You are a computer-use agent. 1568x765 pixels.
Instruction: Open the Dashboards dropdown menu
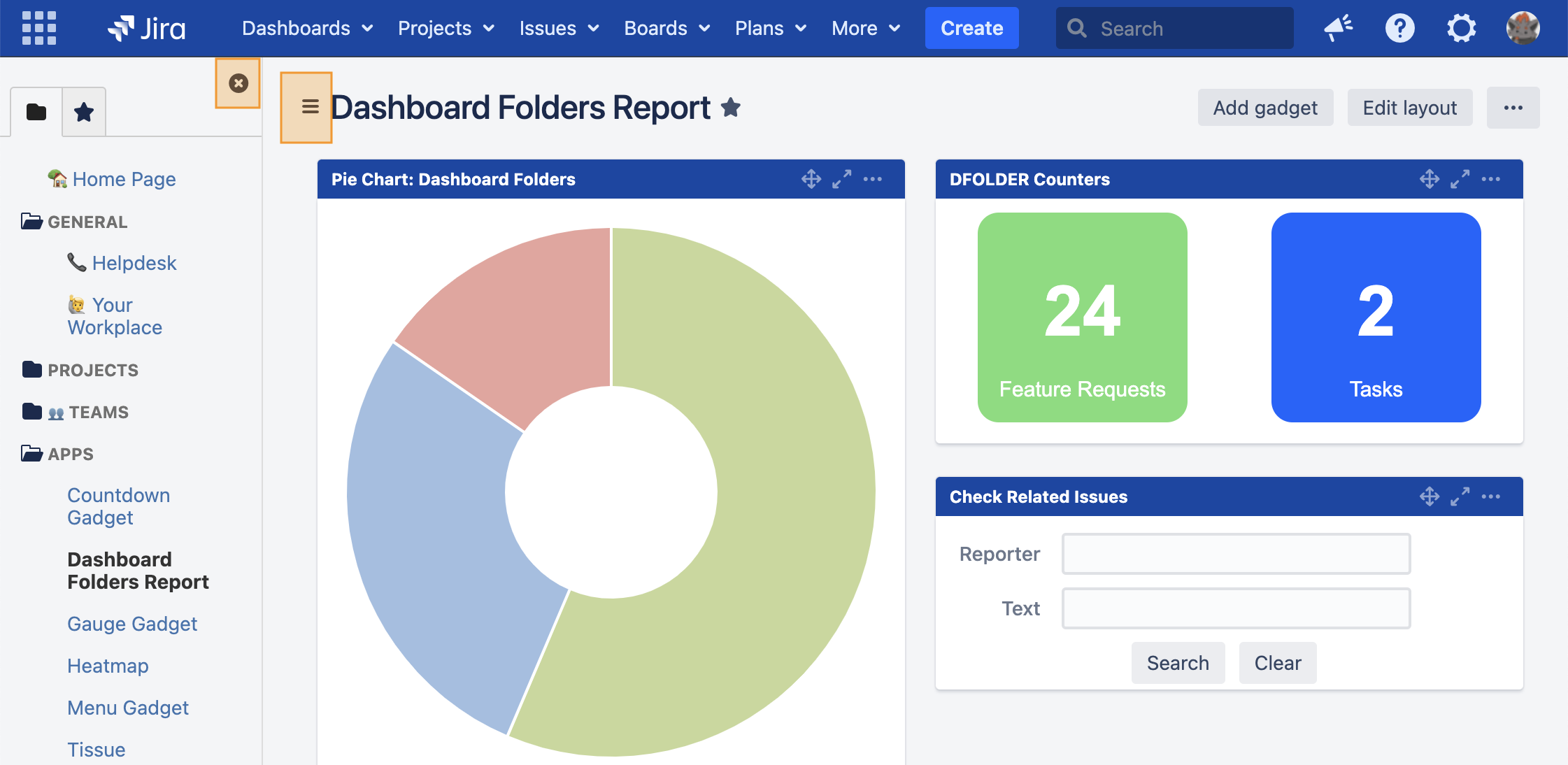click(306, 28)
